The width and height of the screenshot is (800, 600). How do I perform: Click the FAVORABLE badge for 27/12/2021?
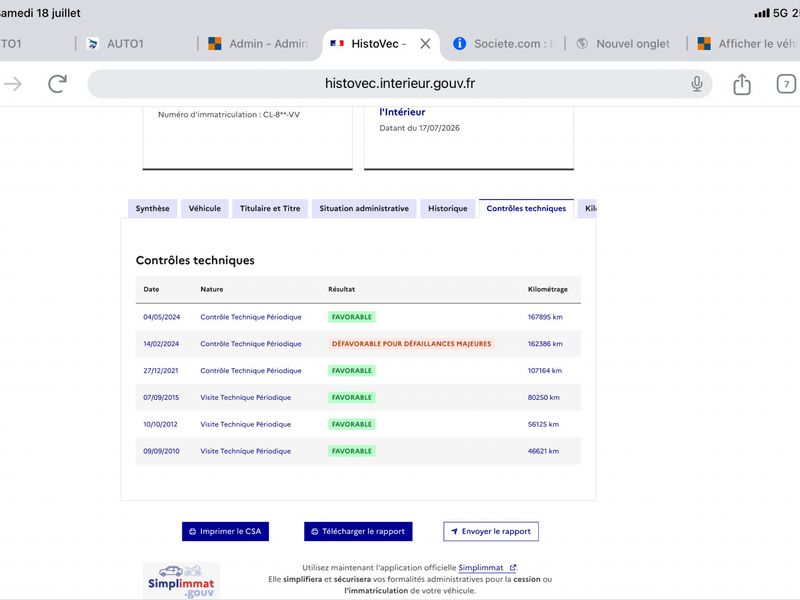[x=352, y=370]
